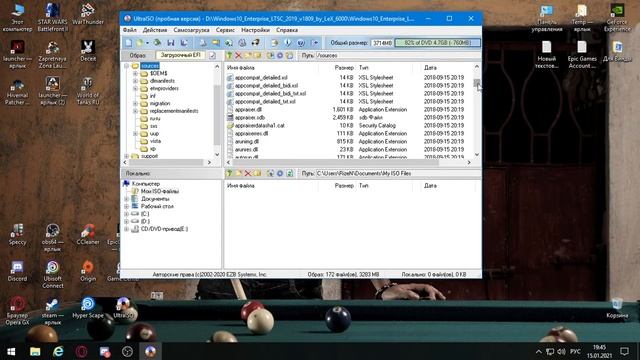
Task: Click the red X icon in the local pane toolbar
Action: point(247,173)
